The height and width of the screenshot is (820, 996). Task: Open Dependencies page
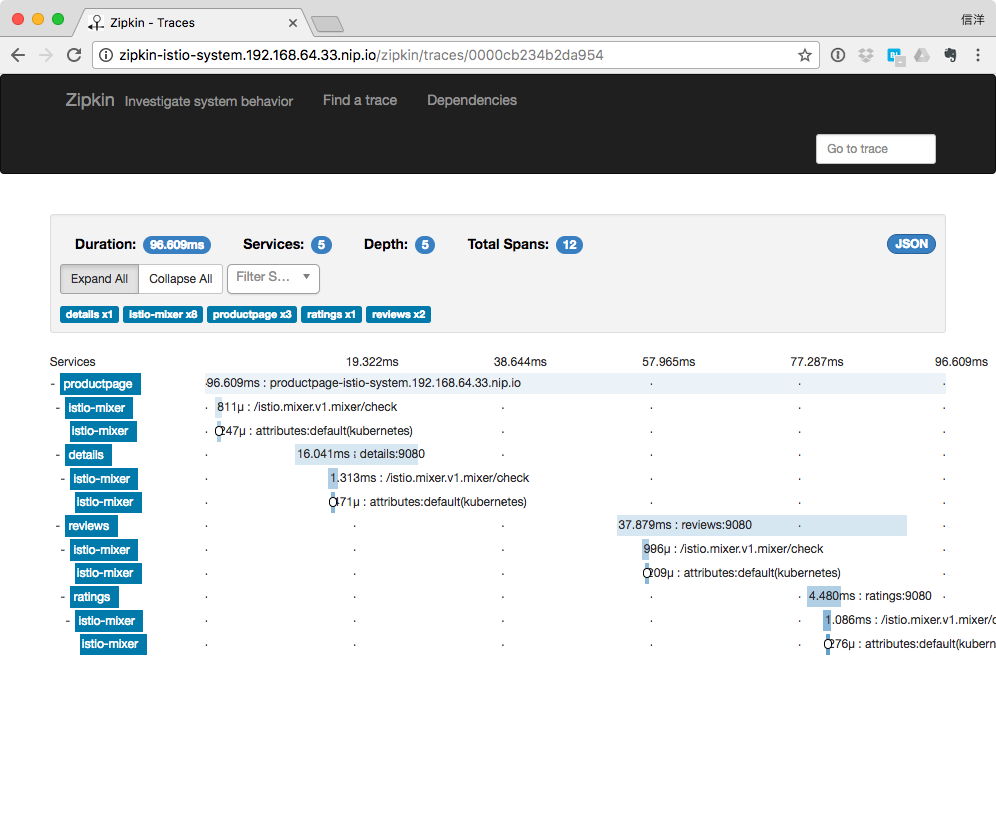[471, 100]
